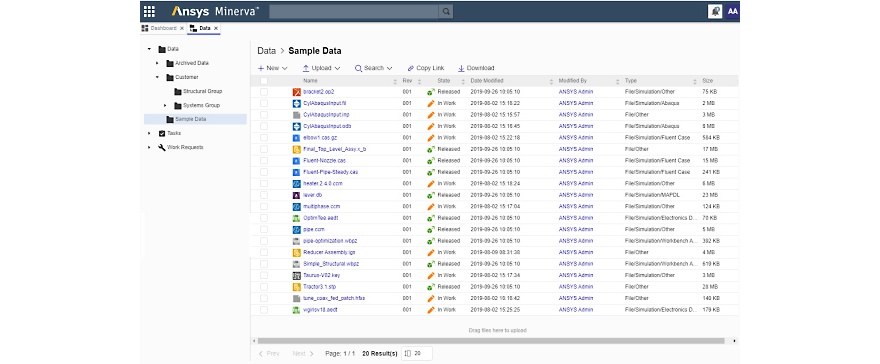
Task: Sort by the Name column header
Action: tap(310, 81)
